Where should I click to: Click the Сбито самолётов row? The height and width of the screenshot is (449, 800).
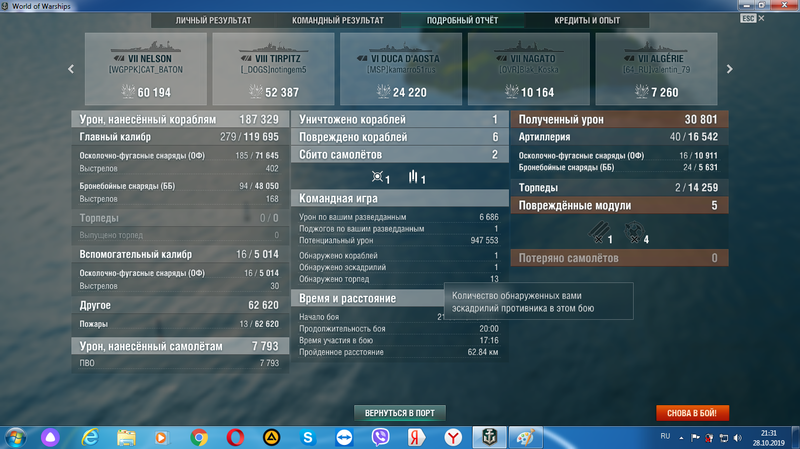pos(399,155)
